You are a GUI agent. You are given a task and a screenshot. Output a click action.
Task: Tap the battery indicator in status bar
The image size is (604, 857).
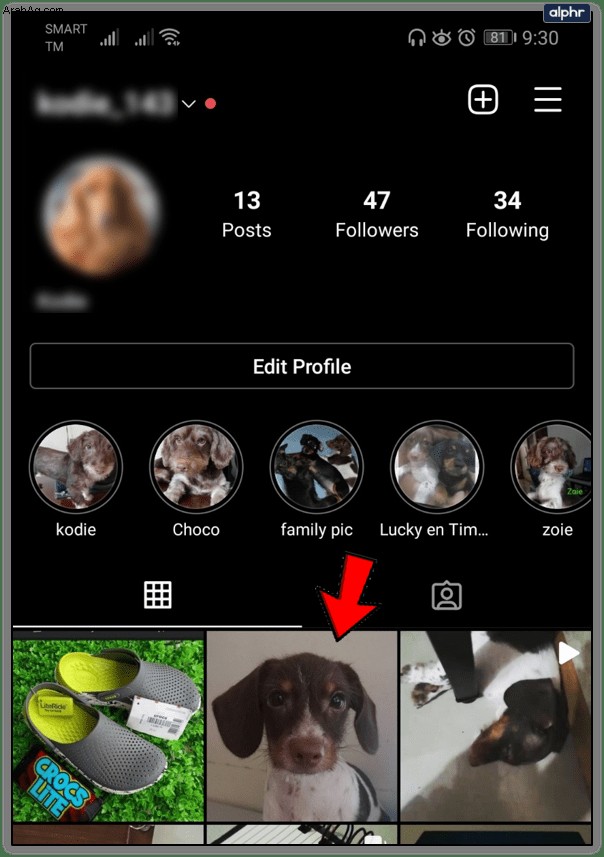point(500,38)
